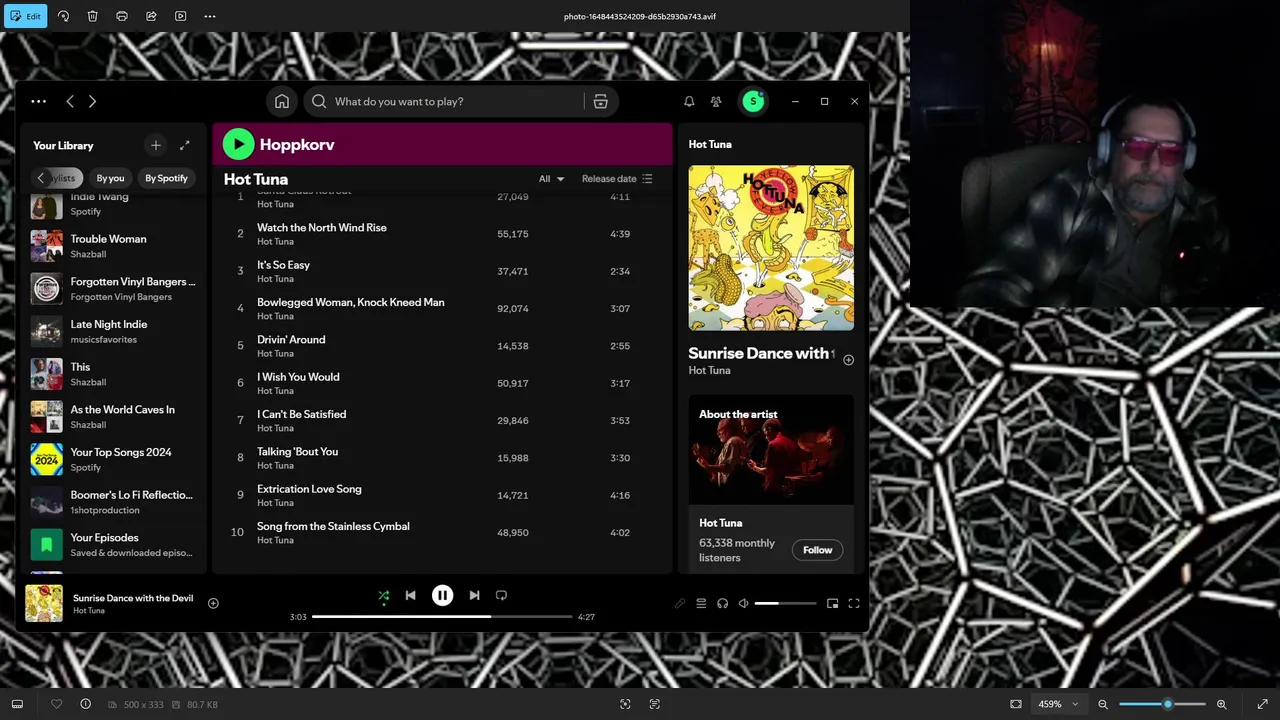The width and height of the screenshot is (1280, 720).
Task: Open Spotify Home
Action: coord(282,101)
